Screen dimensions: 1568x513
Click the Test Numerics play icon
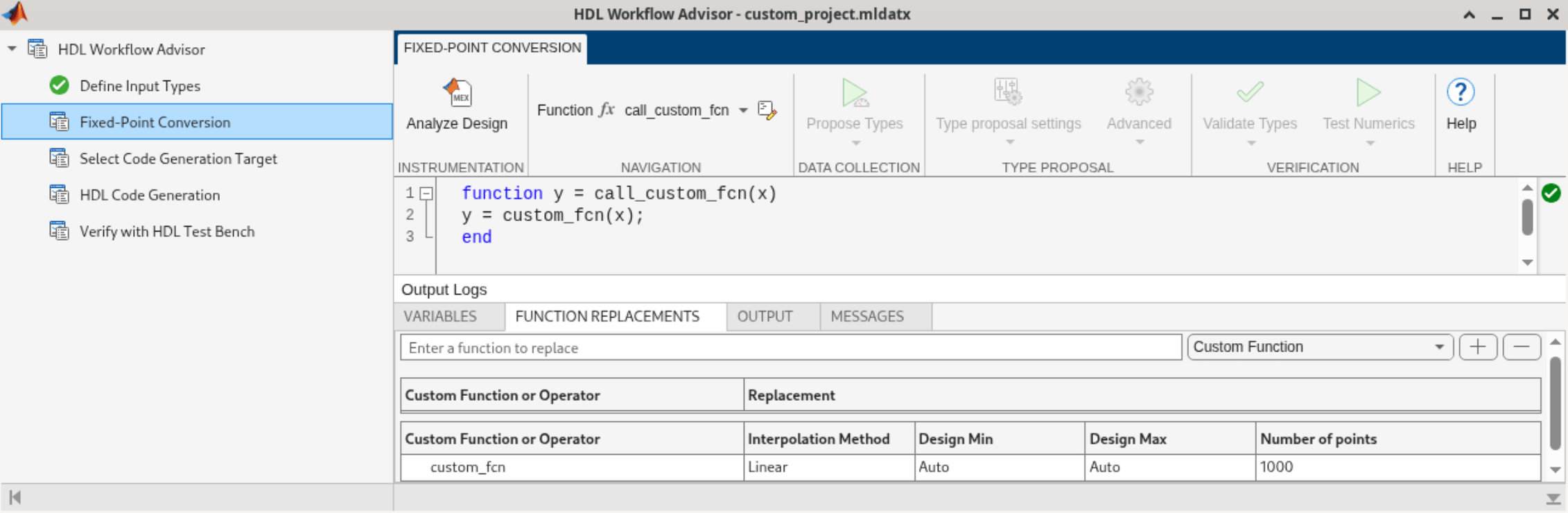click(x=1368, y=92)
